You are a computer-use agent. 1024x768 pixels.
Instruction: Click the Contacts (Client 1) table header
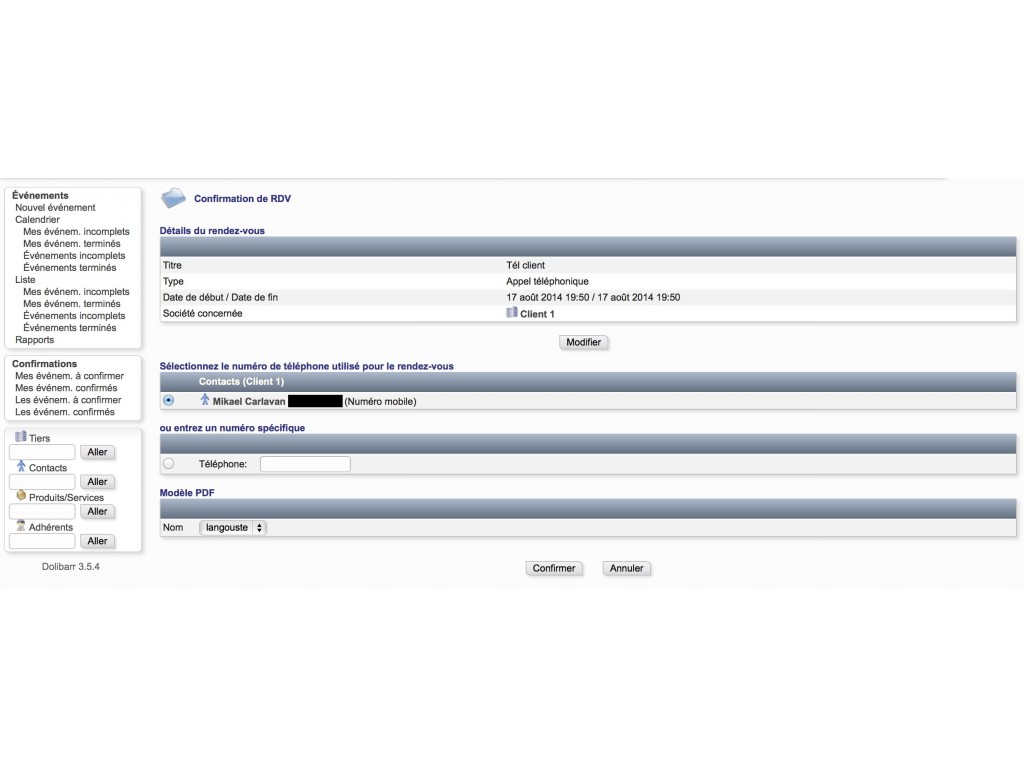click(x=242, y=381)
